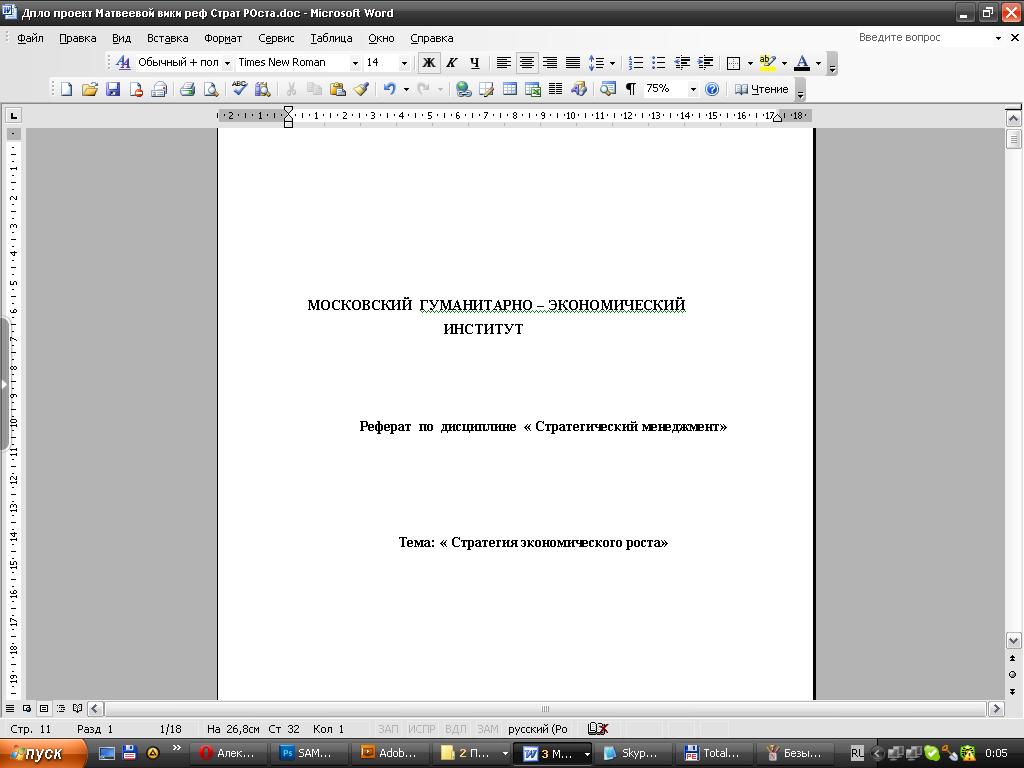Insert a table from the toolbar
1024x768 pixels.
[x=509, y=89]
